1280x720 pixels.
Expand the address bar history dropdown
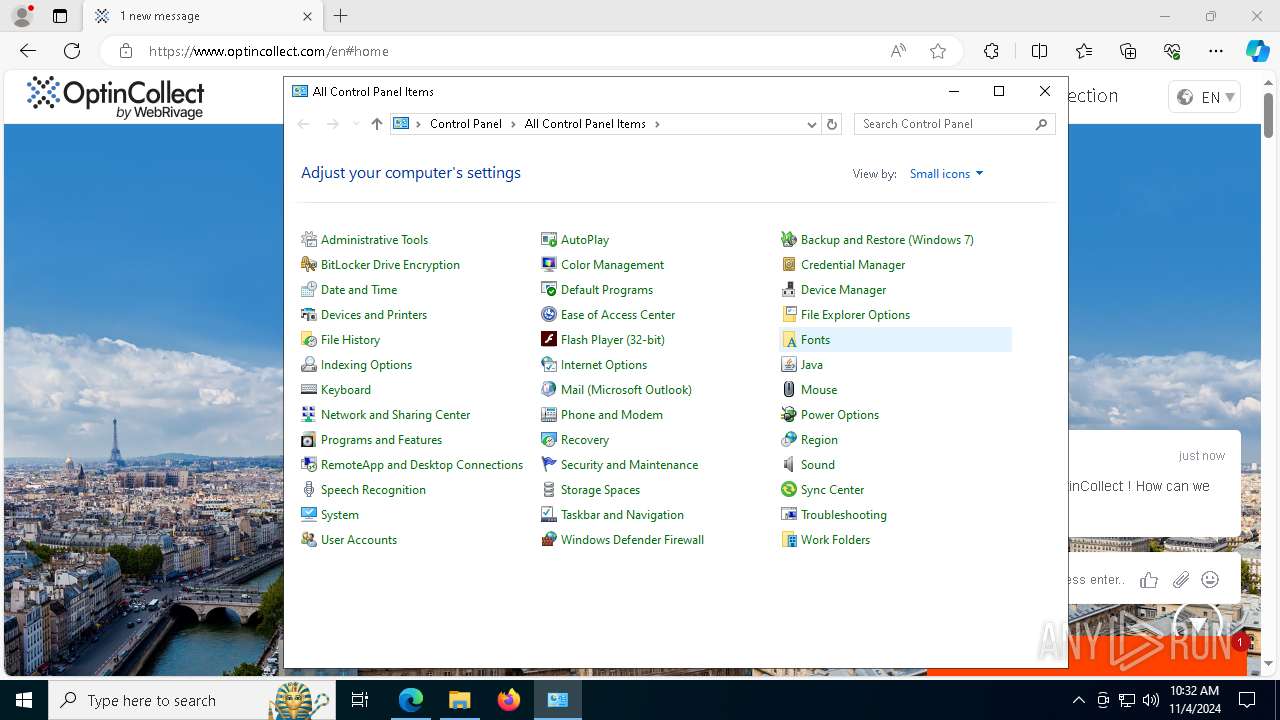point(812,124)
